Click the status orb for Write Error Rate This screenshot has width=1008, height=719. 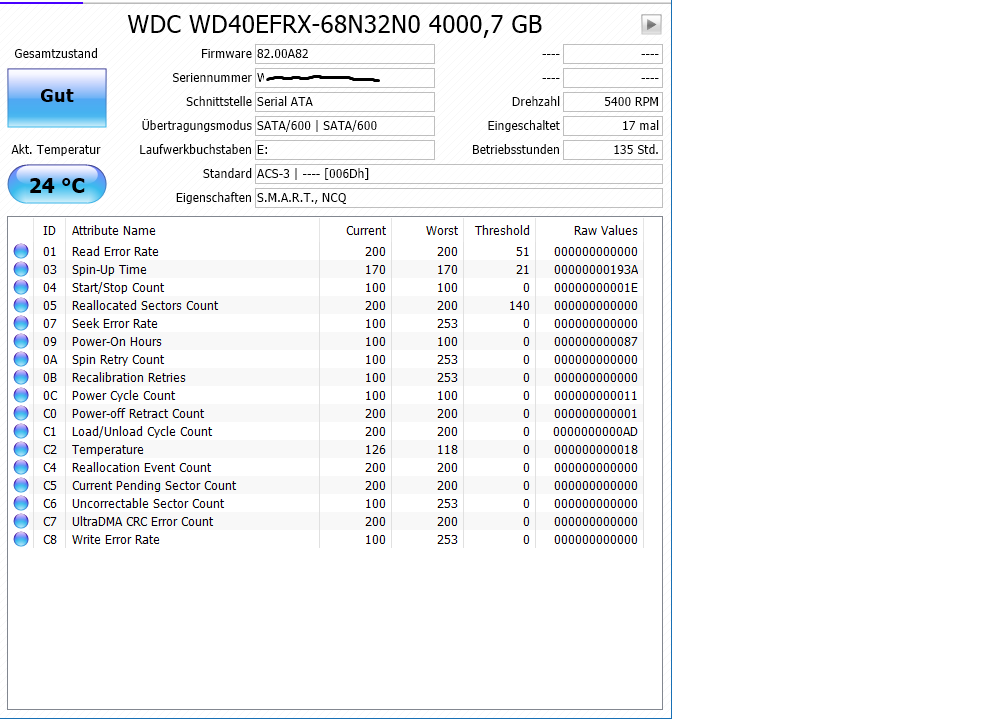click(x=21, y=540)
